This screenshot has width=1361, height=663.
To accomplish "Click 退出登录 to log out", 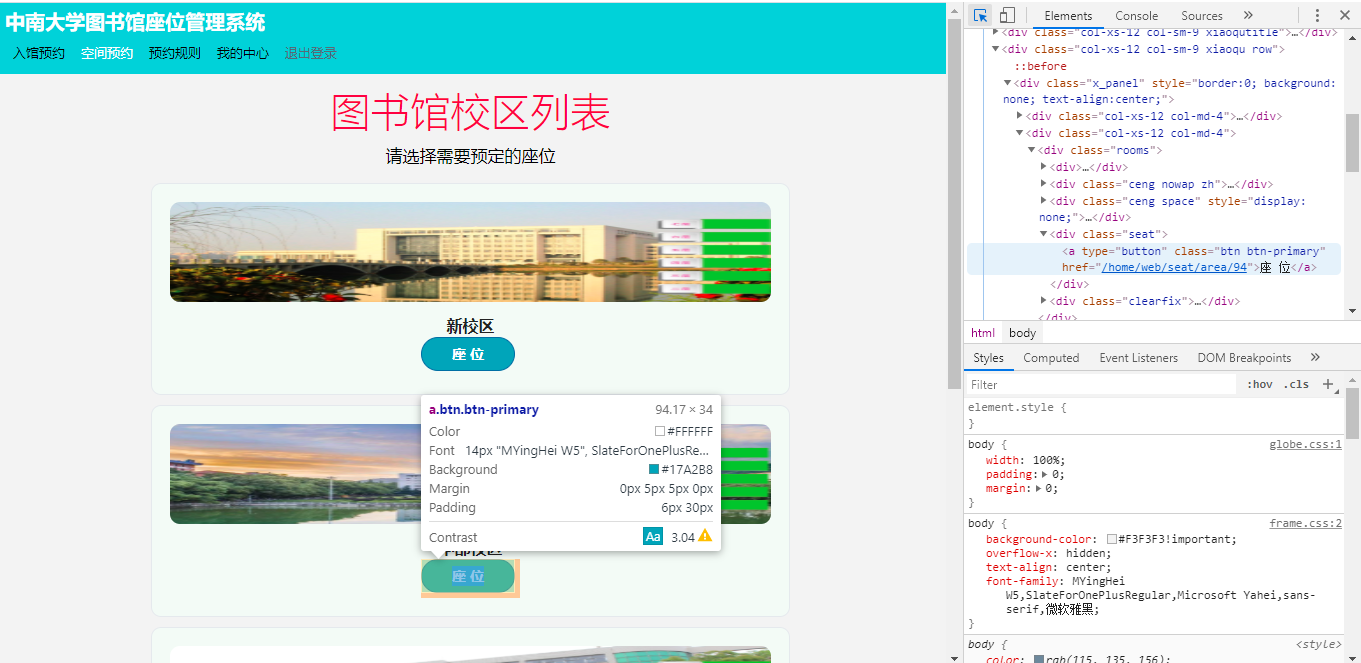I will pos(311,54).
